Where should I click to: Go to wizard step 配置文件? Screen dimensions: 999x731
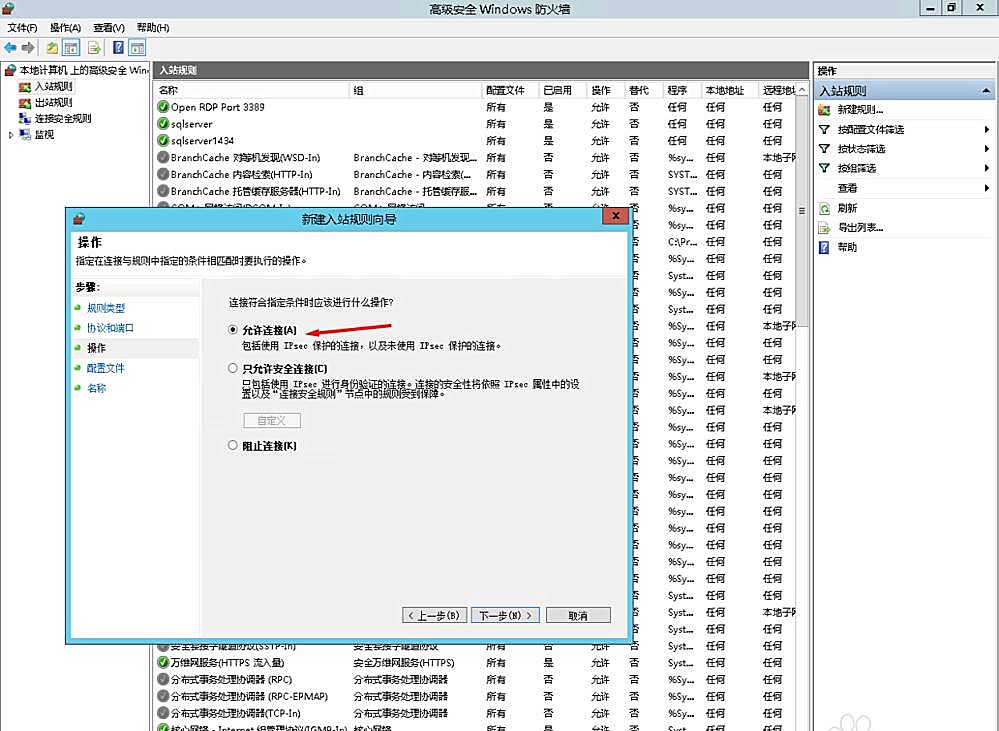[106, 368]
